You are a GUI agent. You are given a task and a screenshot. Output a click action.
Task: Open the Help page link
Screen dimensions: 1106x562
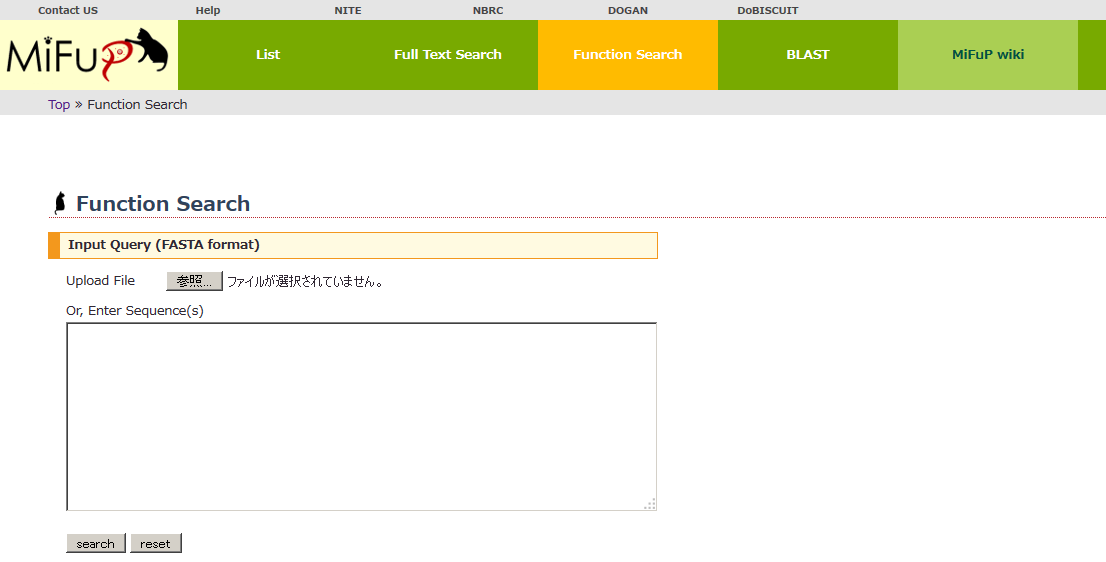[x=208, y=11]
